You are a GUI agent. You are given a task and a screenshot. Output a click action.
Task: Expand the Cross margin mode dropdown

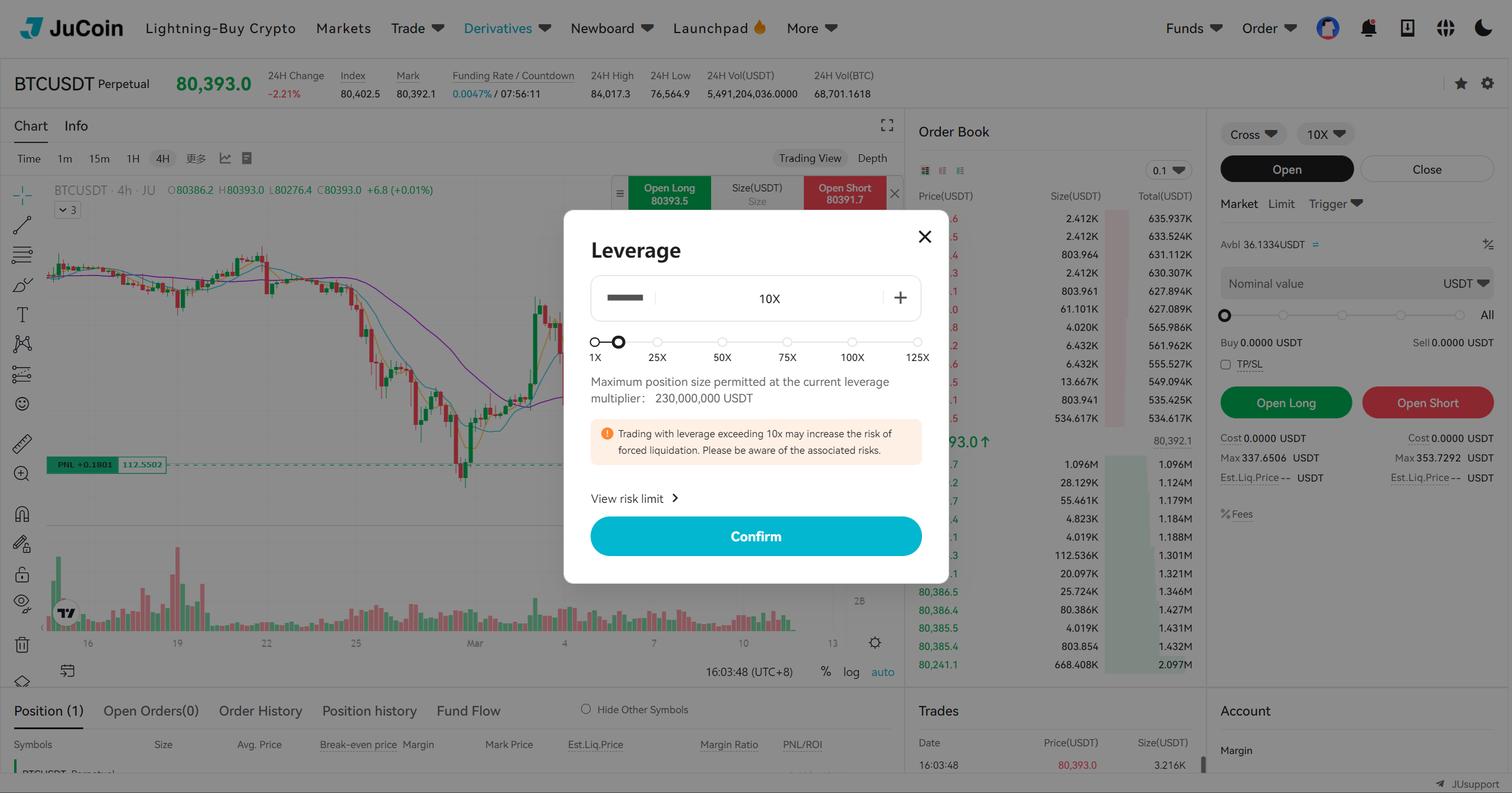coord(1253,134)
